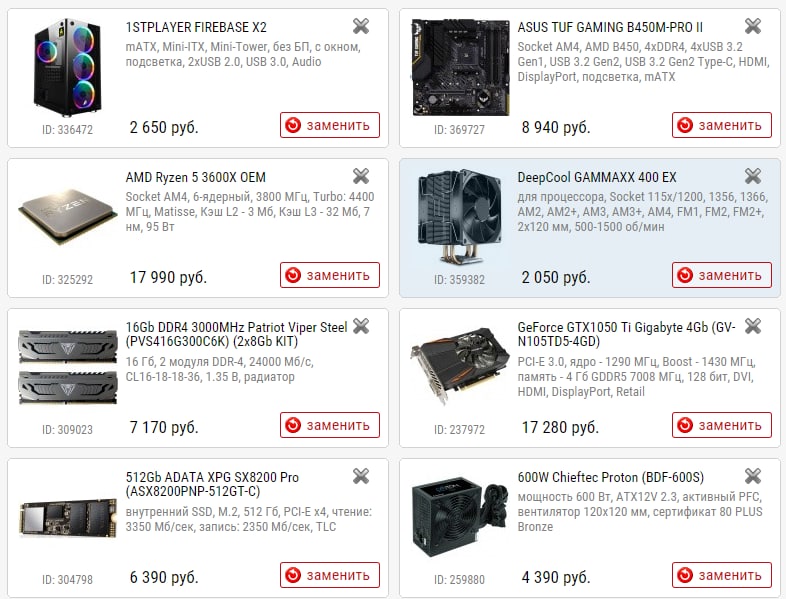Replace the 1STPLAYER FIREBASE X2 case
The image size is (786, 599).
coord(330,125)
